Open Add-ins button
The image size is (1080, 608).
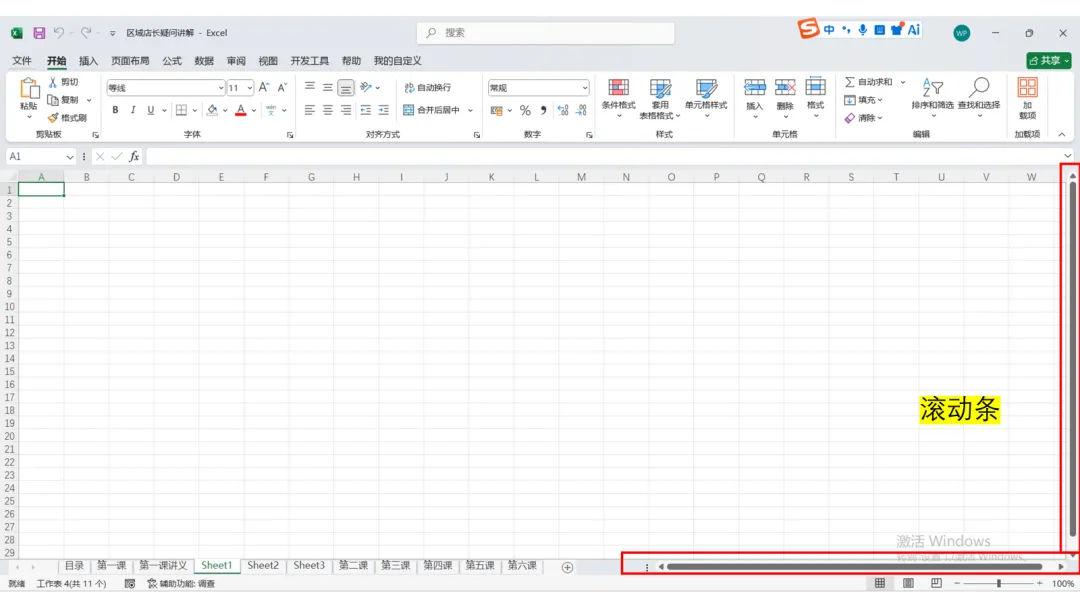(x=1027, y=97)
